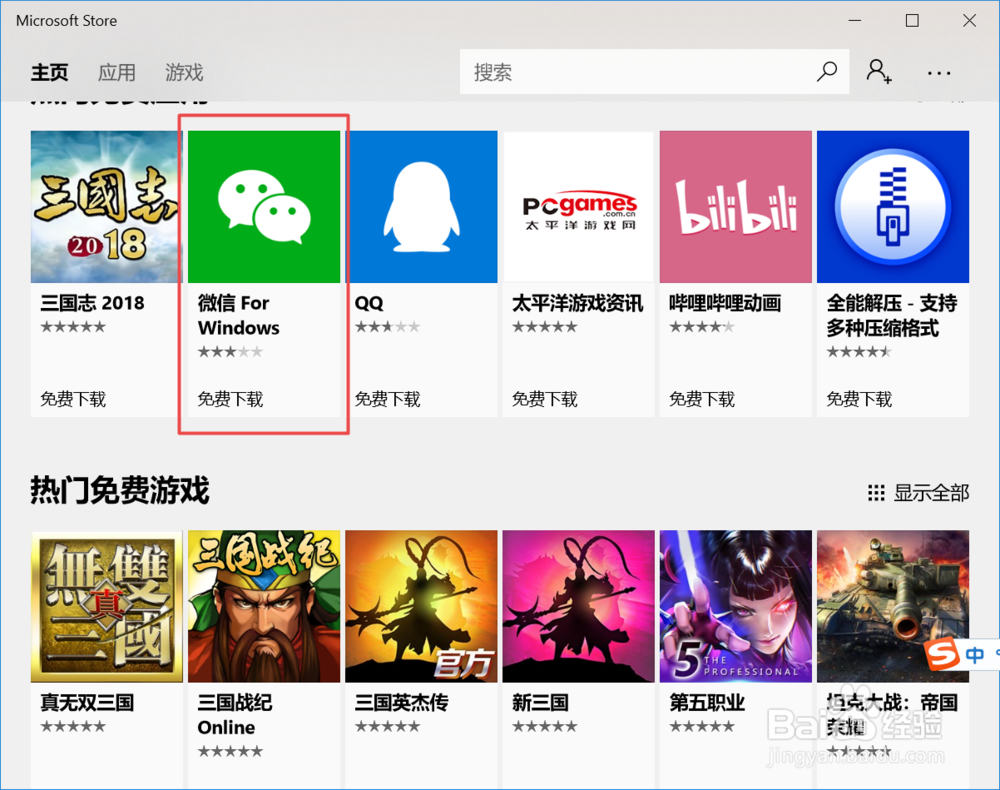Select the 全能解压 - 支持多种压缩格式 title
The image size is (1000, 790).
[x=892, y=315]
